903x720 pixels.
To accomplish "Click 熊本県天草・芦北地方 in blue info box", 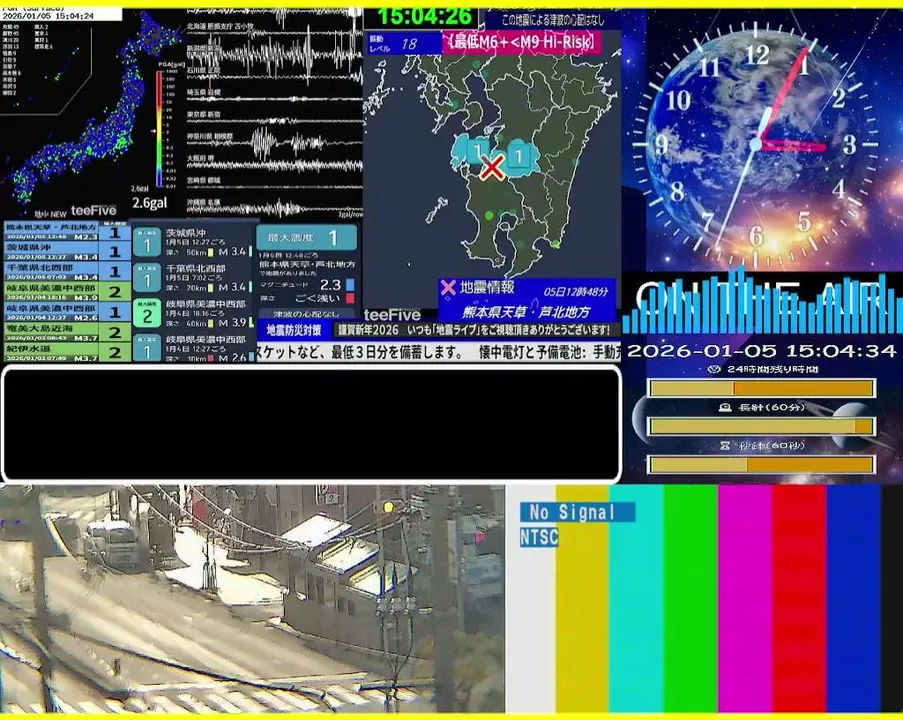I will tap(526, 312).
